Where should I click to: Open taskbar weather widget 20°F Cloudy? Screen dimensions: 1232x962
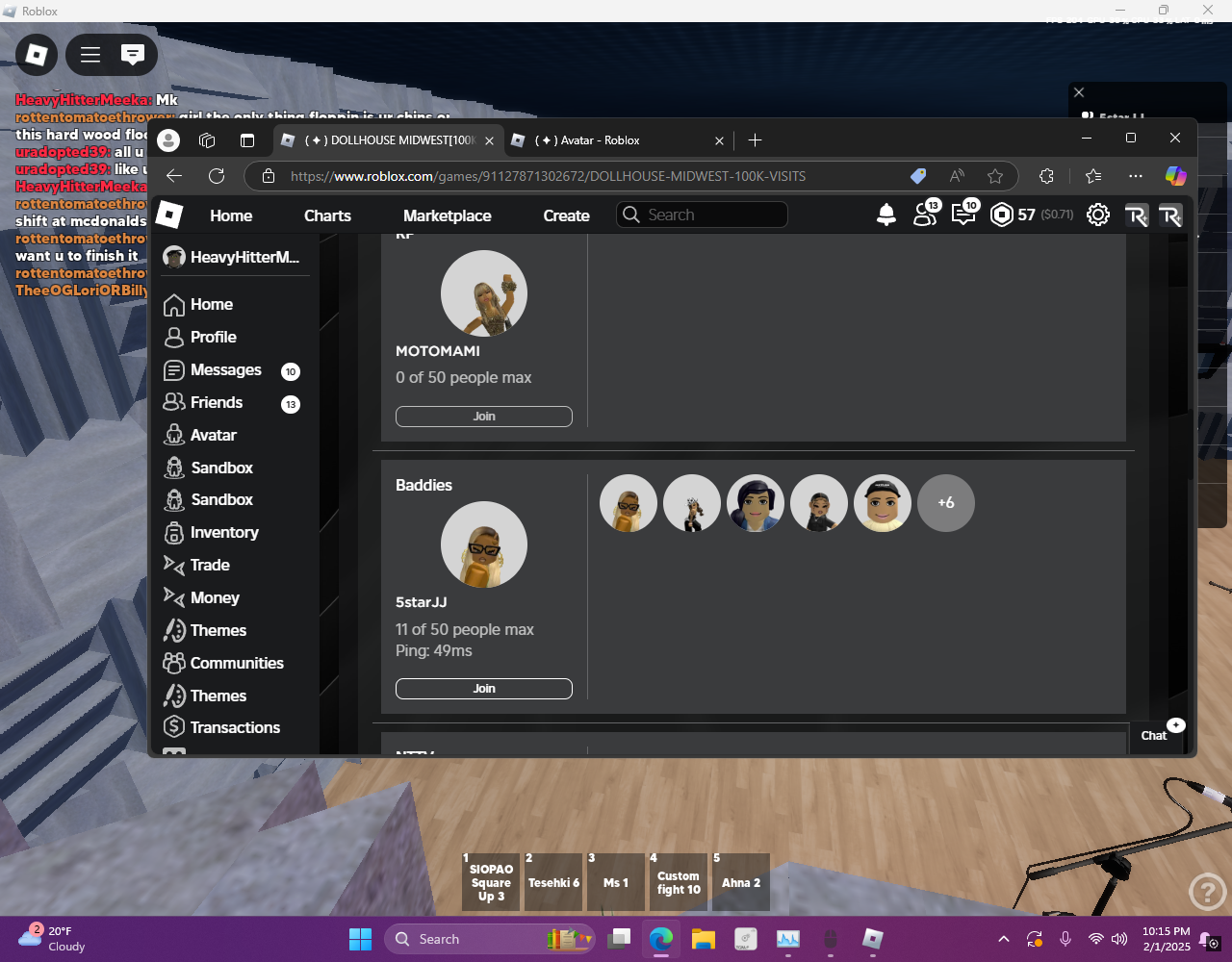[53, 939]
